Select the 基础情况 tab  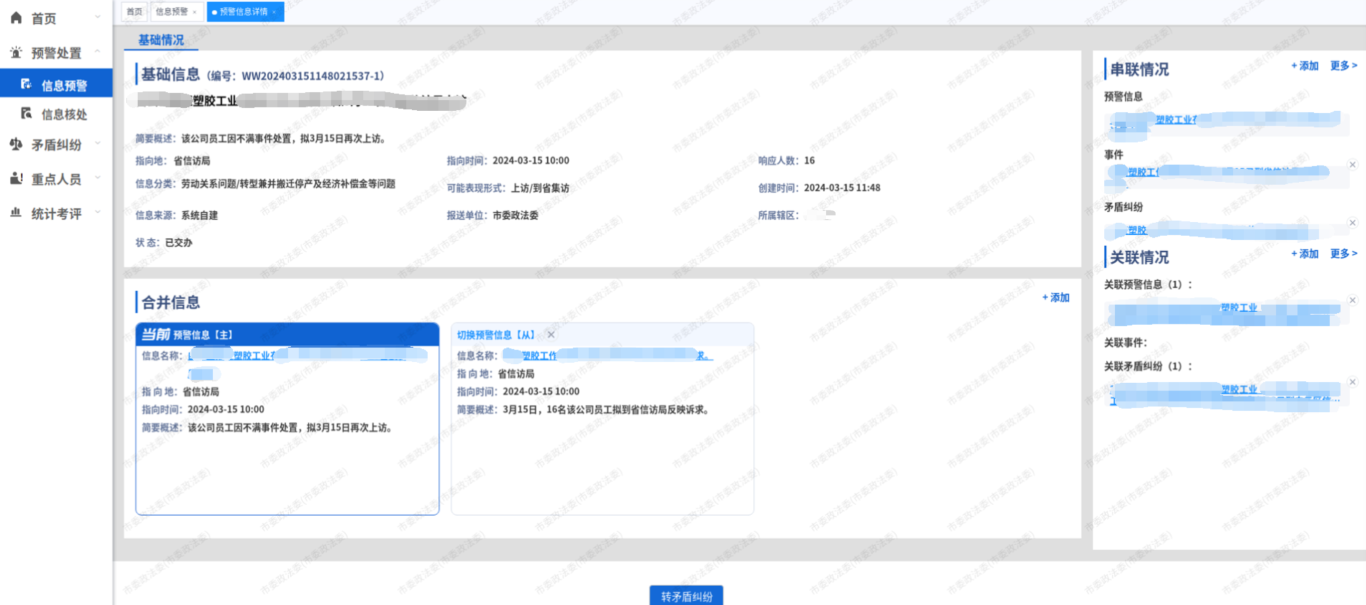click(x=161, y=40)
